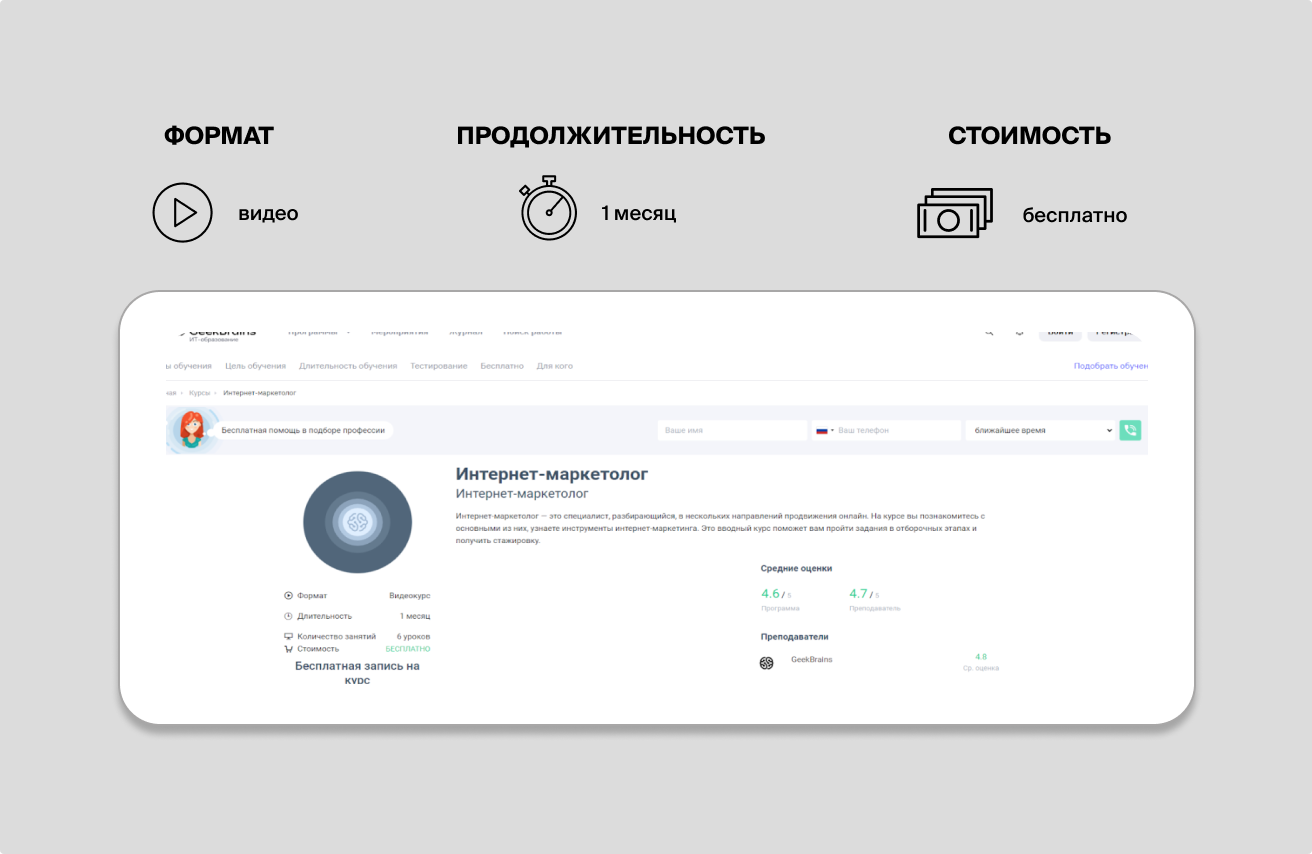Viewport: 1312px width, 854px height.
Task: Click Бесплатная помощь в подборе профессии
Action: tap(303, 430)
